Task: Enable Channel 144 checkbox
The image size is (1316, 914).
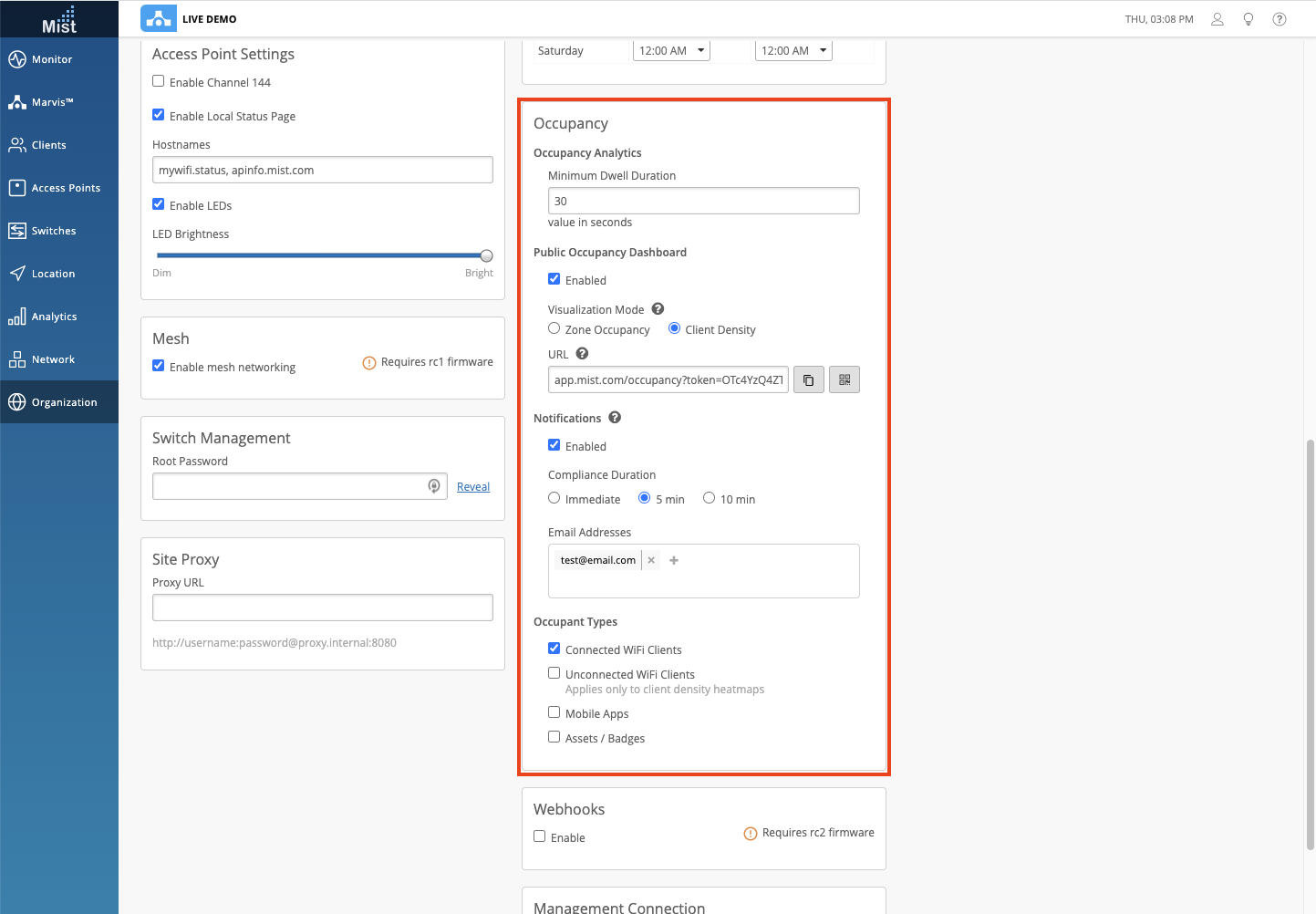Action: (159, 81)
